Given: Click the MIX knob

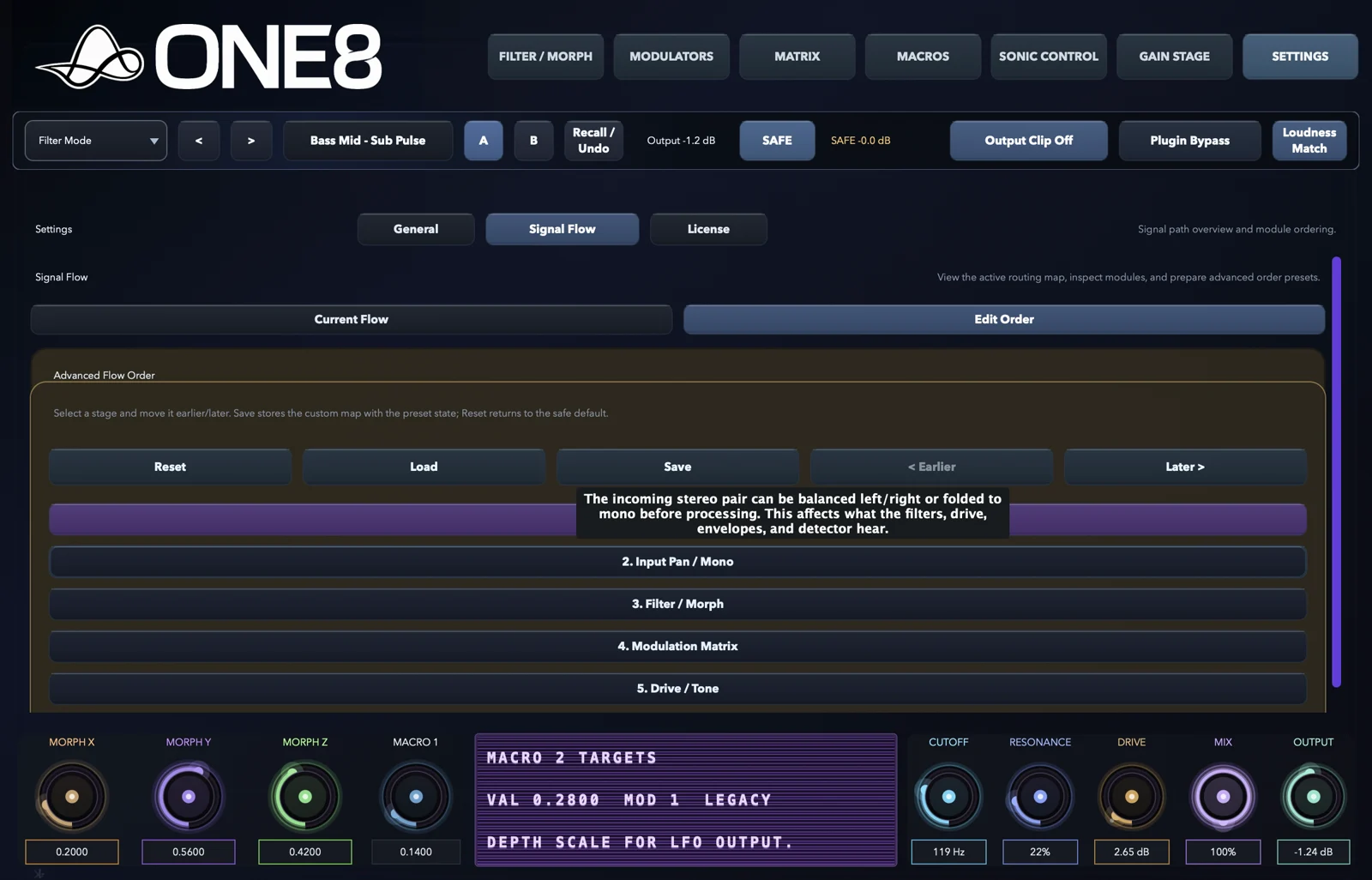Looking at the screenshot, I should click(x=1223, y=797).
